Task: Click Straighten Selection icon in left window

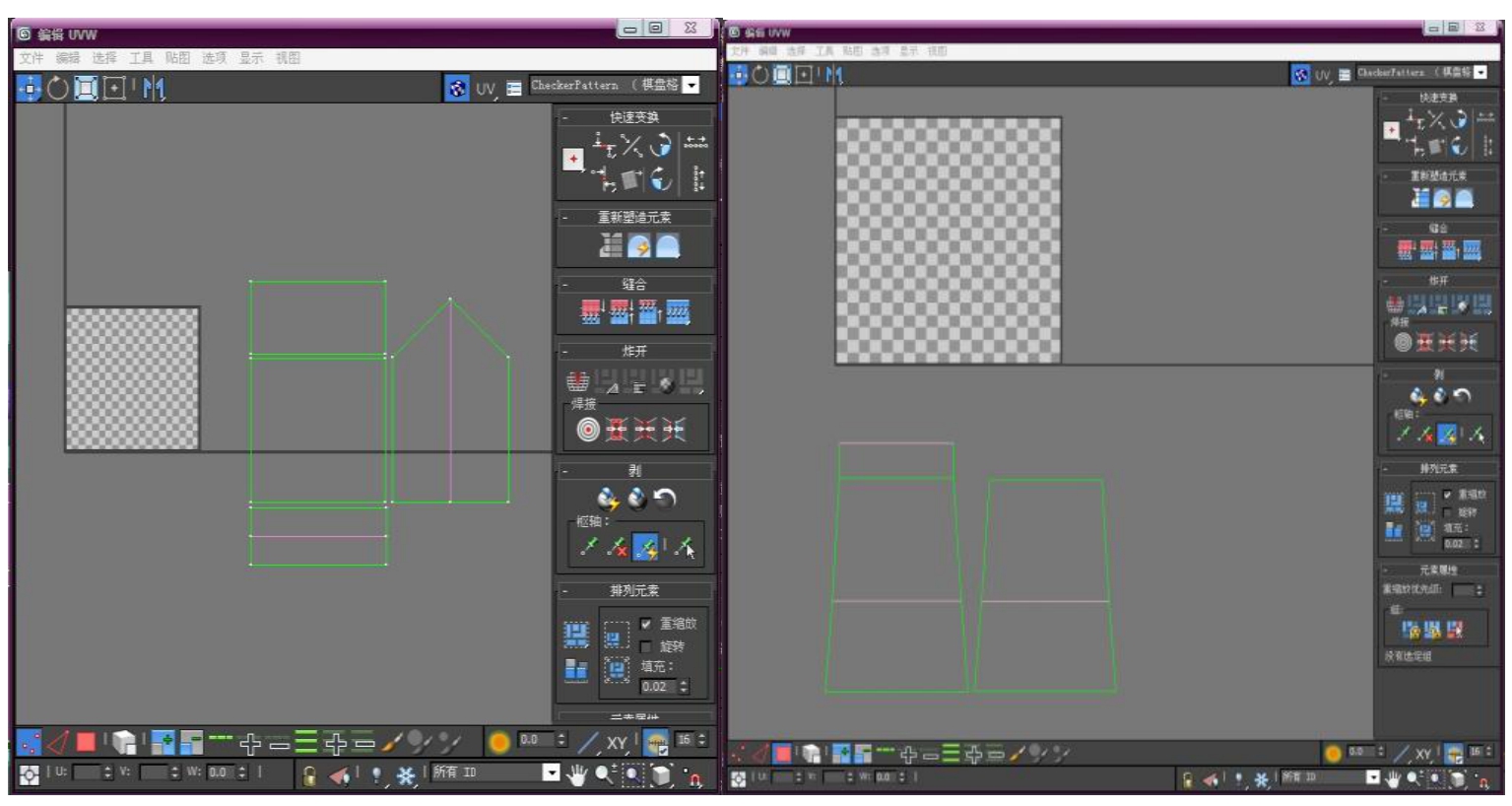Action: 611,245
